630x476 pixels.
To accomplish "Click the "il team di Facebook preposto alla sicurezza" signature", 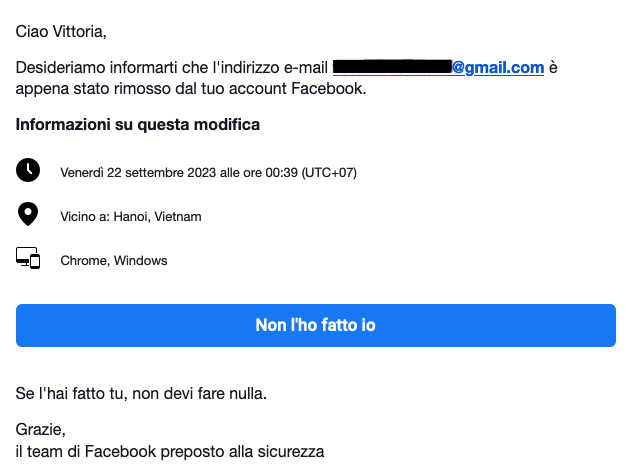I will coord(170,451).
